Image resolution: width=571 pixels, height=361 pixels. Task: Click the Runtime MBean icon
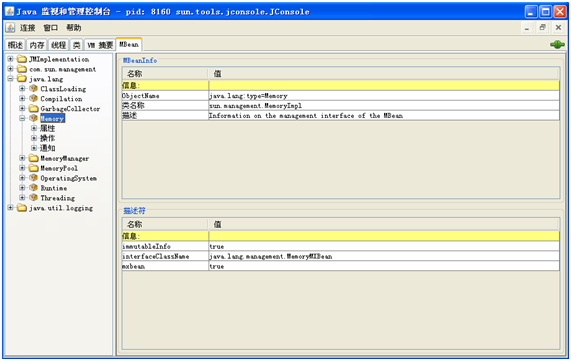[34, 188]
